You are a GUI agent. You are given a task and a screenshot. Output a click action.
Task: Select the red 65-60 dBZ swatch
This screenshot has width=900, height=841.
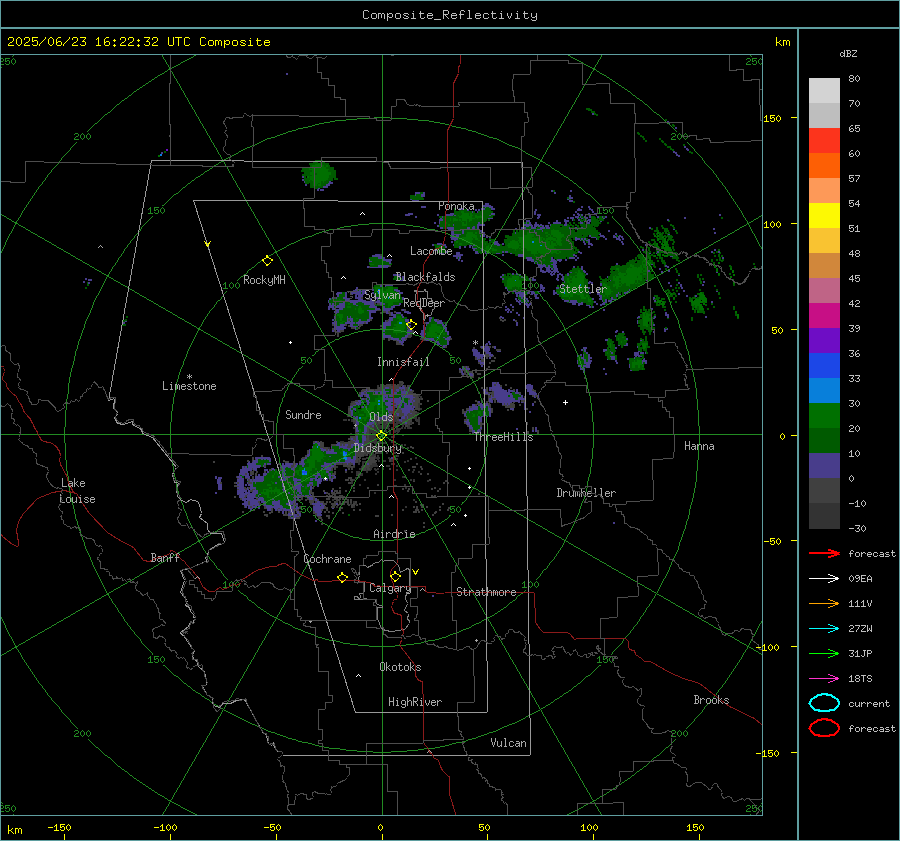[824, 140]
